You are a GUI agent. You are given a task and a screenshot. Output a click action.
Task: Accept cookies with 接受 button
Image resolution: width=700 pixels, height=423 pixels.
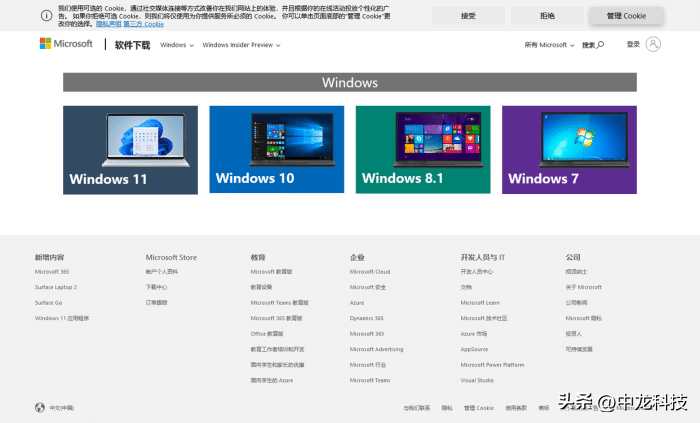click(468, 16)
